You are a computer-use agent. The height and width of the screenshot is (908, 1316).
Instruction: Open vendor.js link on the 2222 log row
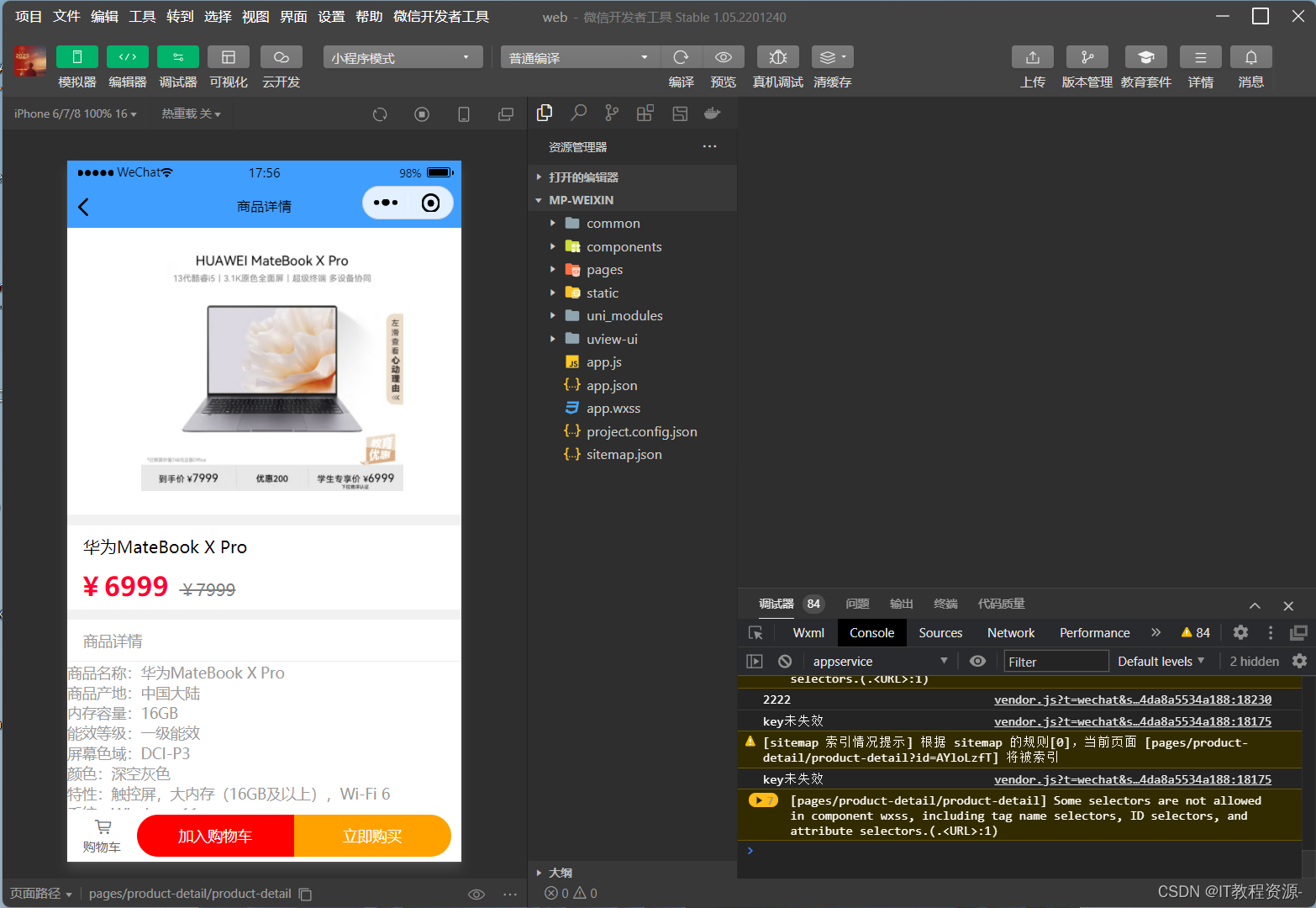(x=1133, y=699)
